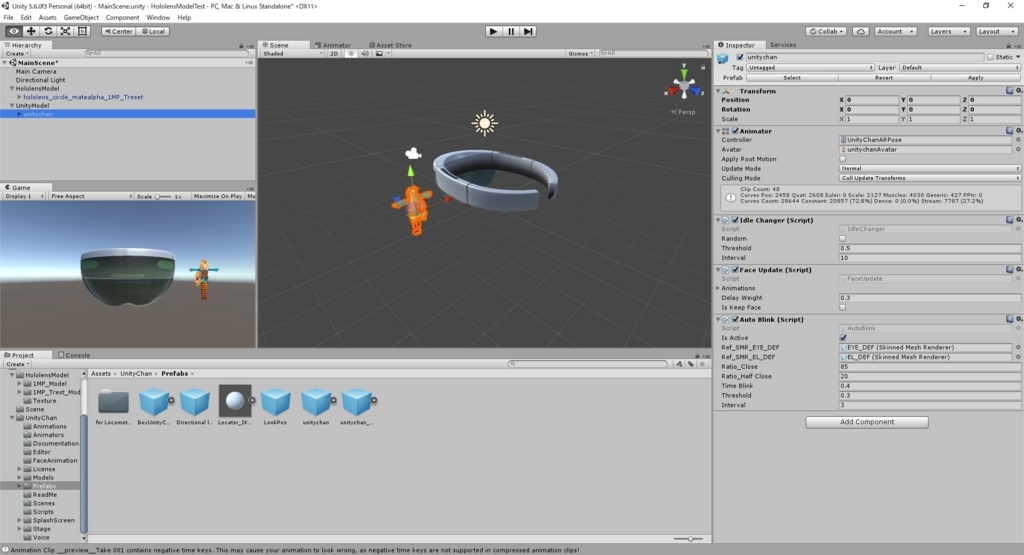Screen dimensions: 1024x555
Task: Click the Step frame button
Action: [x=528, y=31]
